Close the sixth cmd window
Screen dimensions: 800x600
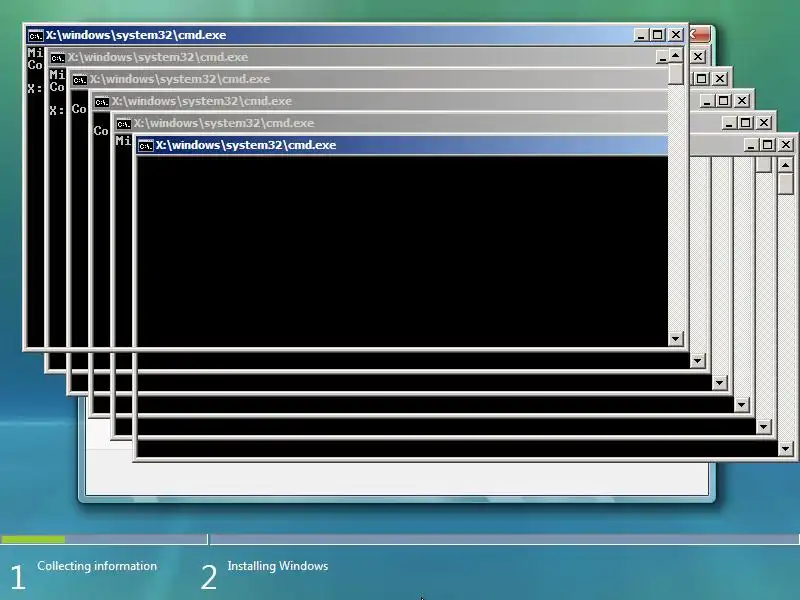pyautogui.click(x=786, y=144)
